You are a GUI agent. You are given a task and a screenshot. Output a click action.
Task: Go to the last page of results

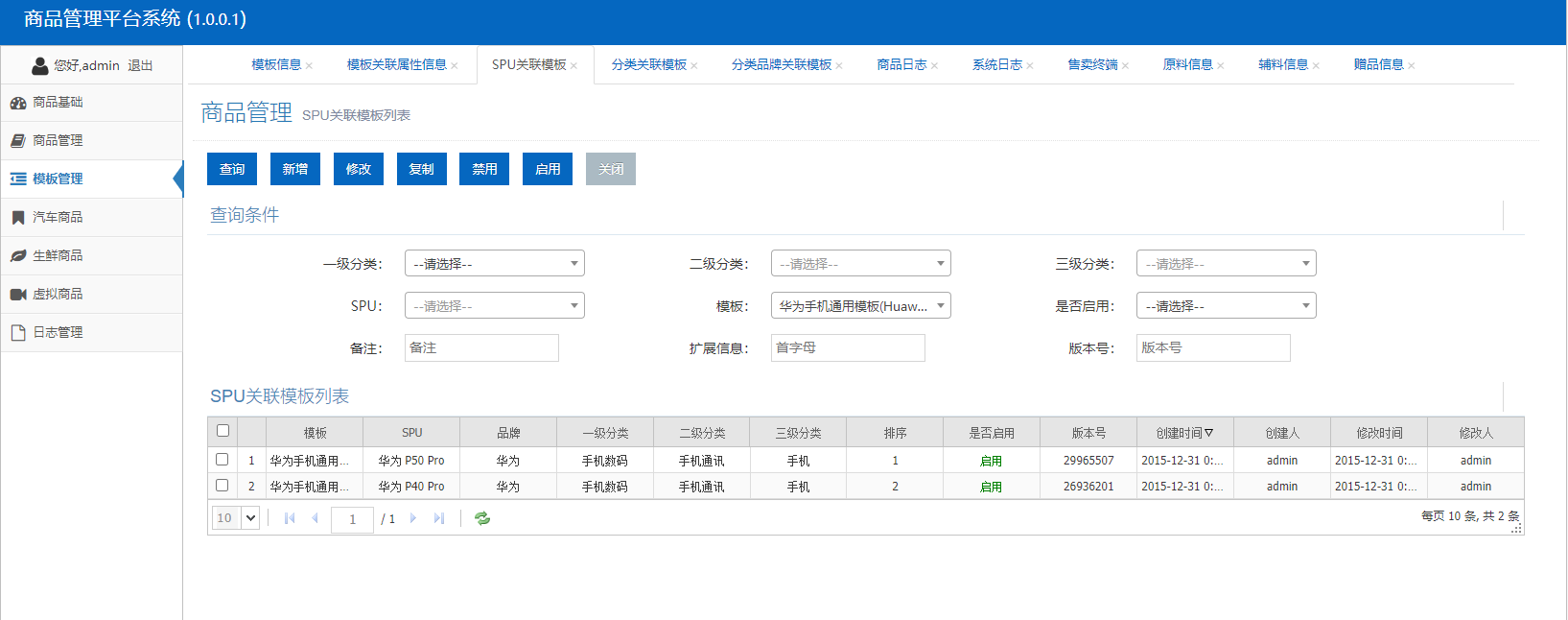pos(439,518)
